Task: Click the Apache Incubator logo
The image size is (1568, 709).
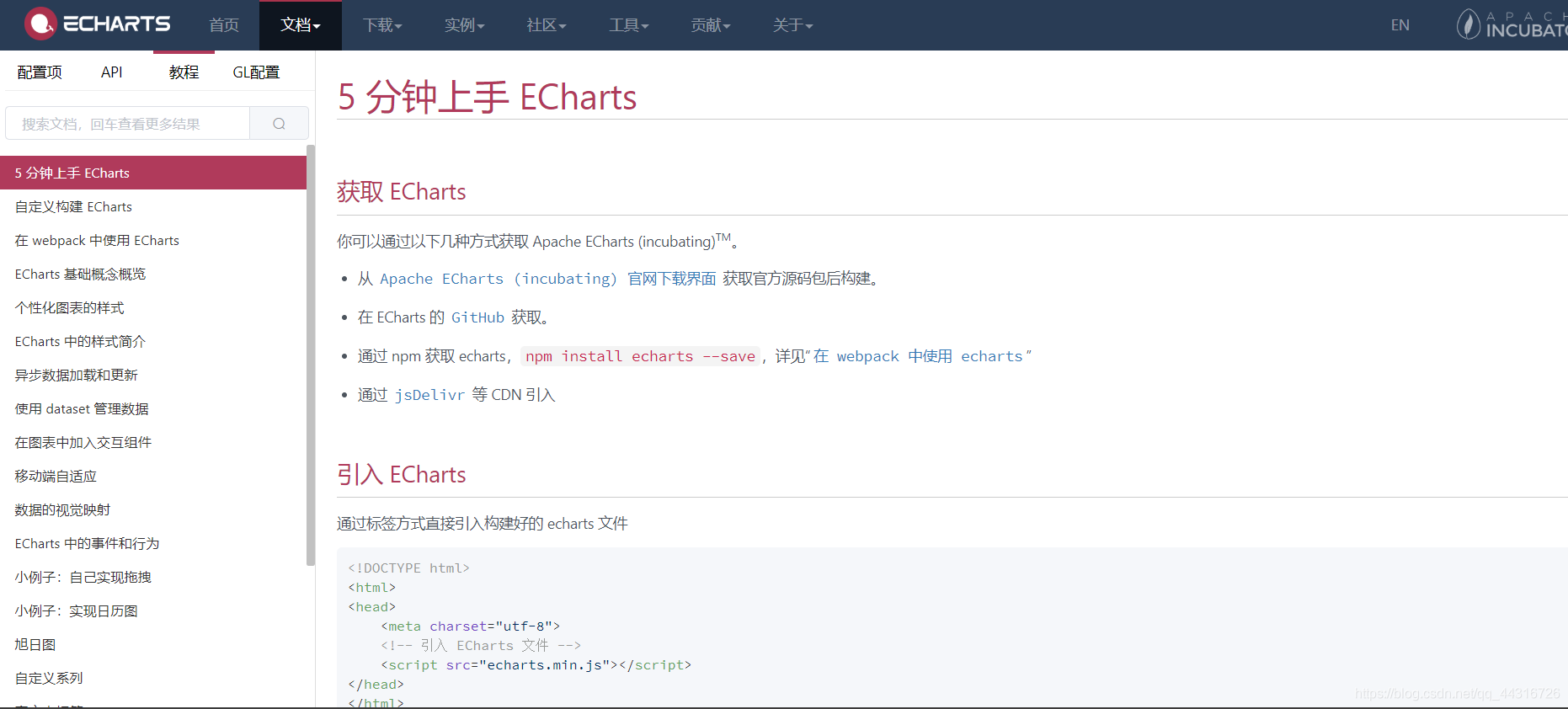Action: pos(1512,24)
